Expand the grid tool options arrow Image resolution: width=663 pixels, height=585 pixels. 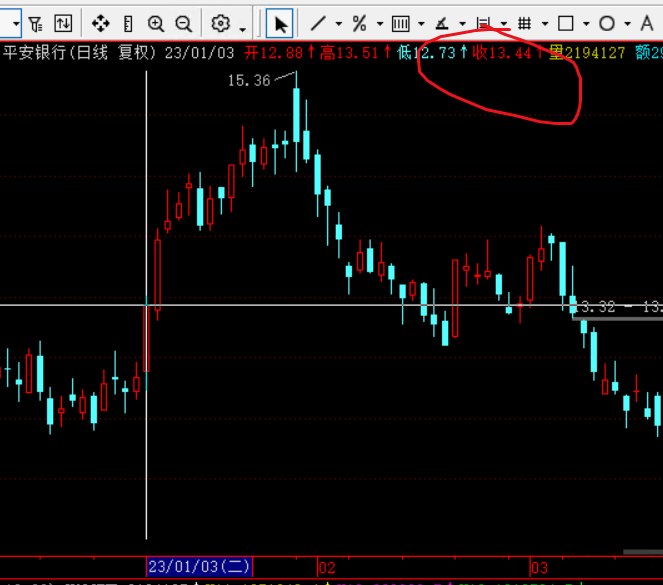coord(545,24)
